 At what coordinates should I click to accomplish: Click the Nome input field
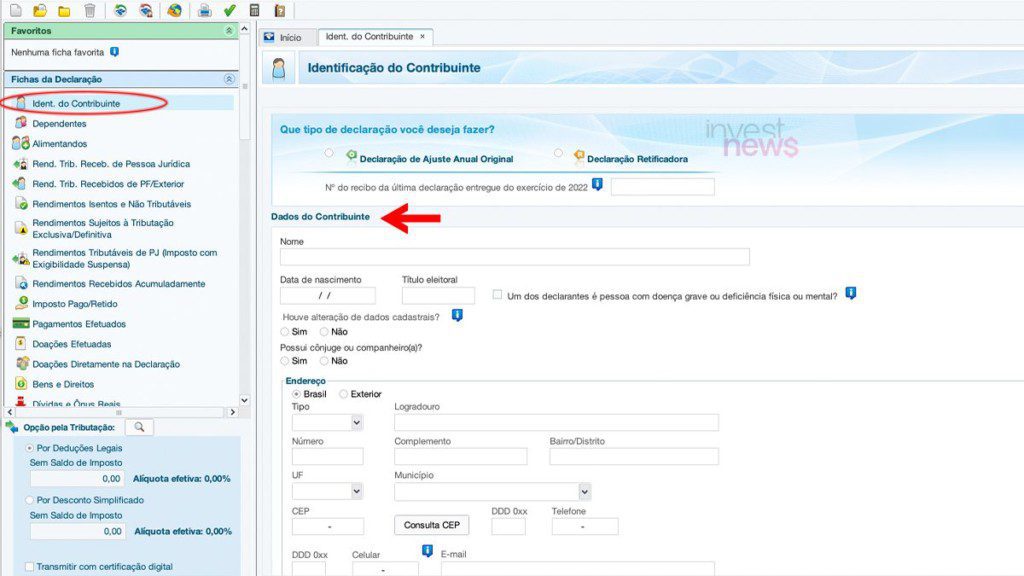click(515, 257)
